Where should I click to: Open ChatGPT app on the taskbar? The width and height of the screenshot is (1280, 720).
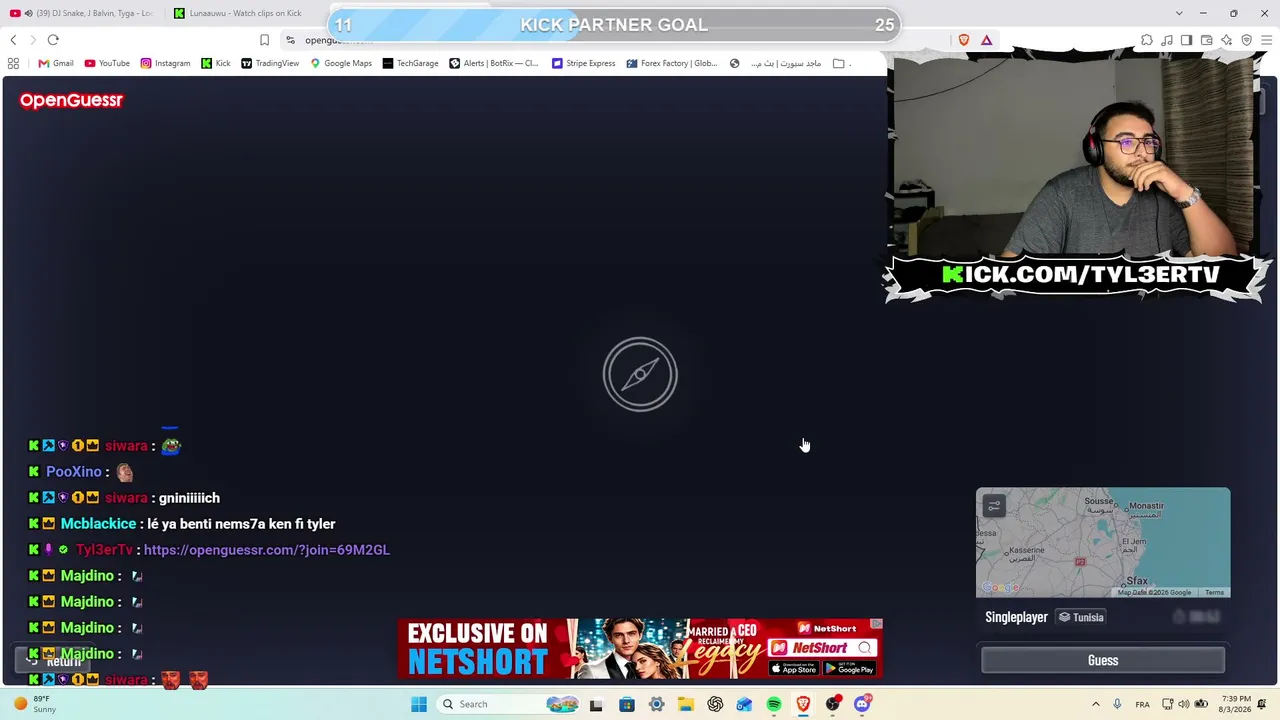click(x=715, y=704)
